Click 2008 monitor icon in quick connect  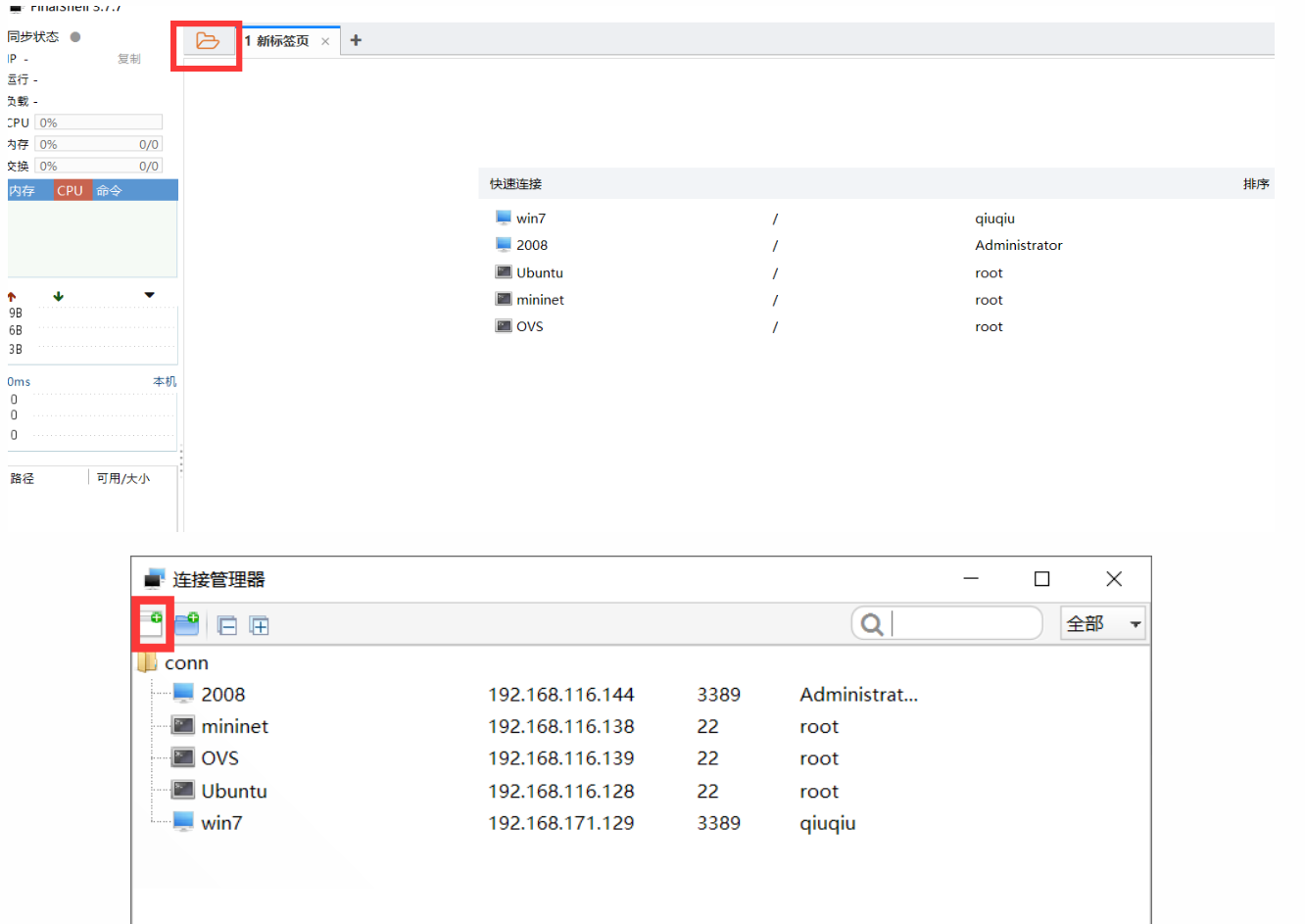tap(504, 244)
